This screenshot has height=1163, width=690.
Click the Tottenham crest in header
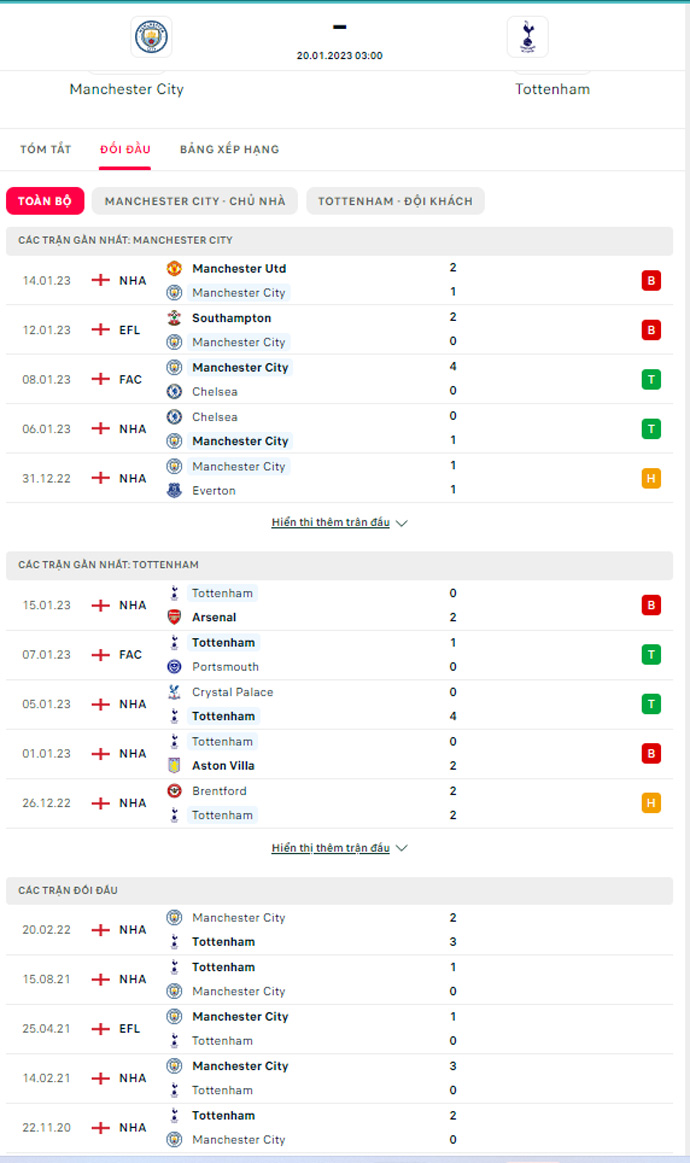coord(527,37)
